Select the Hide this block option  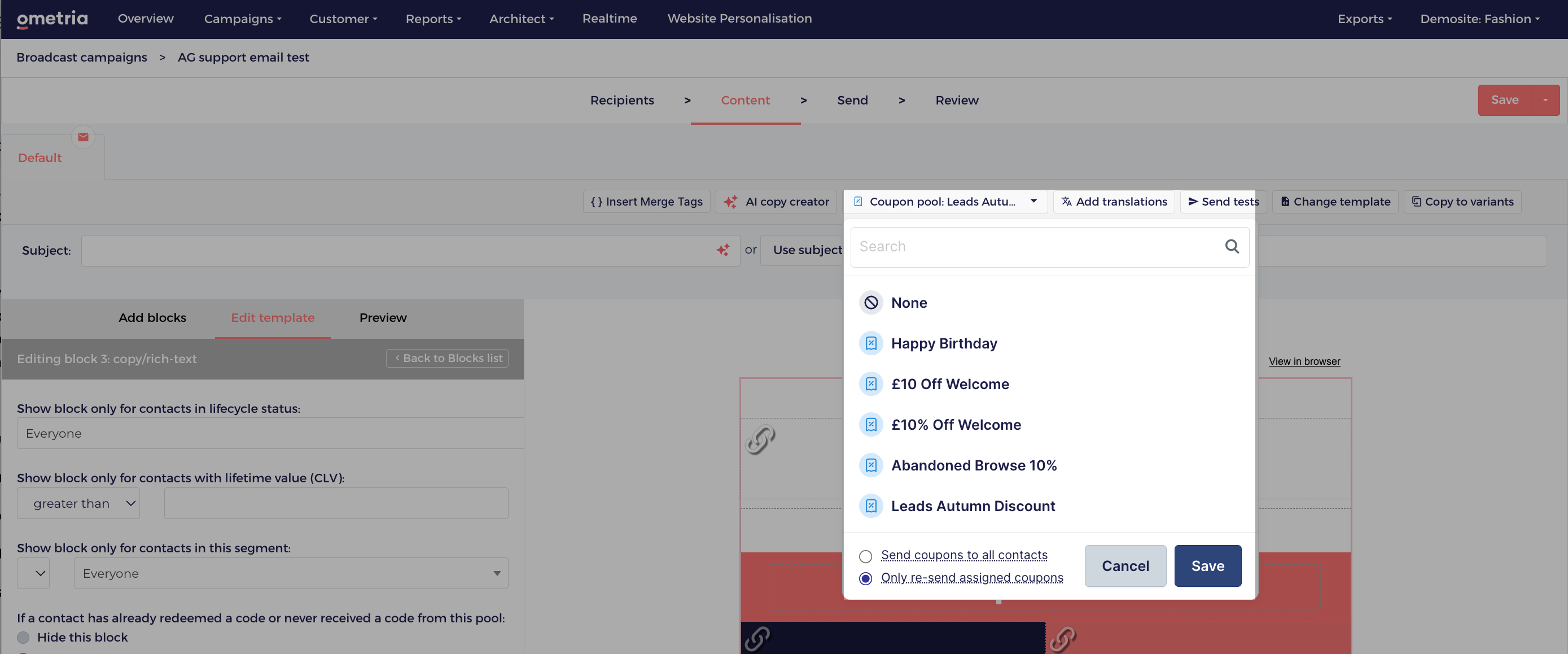[23, 637]
